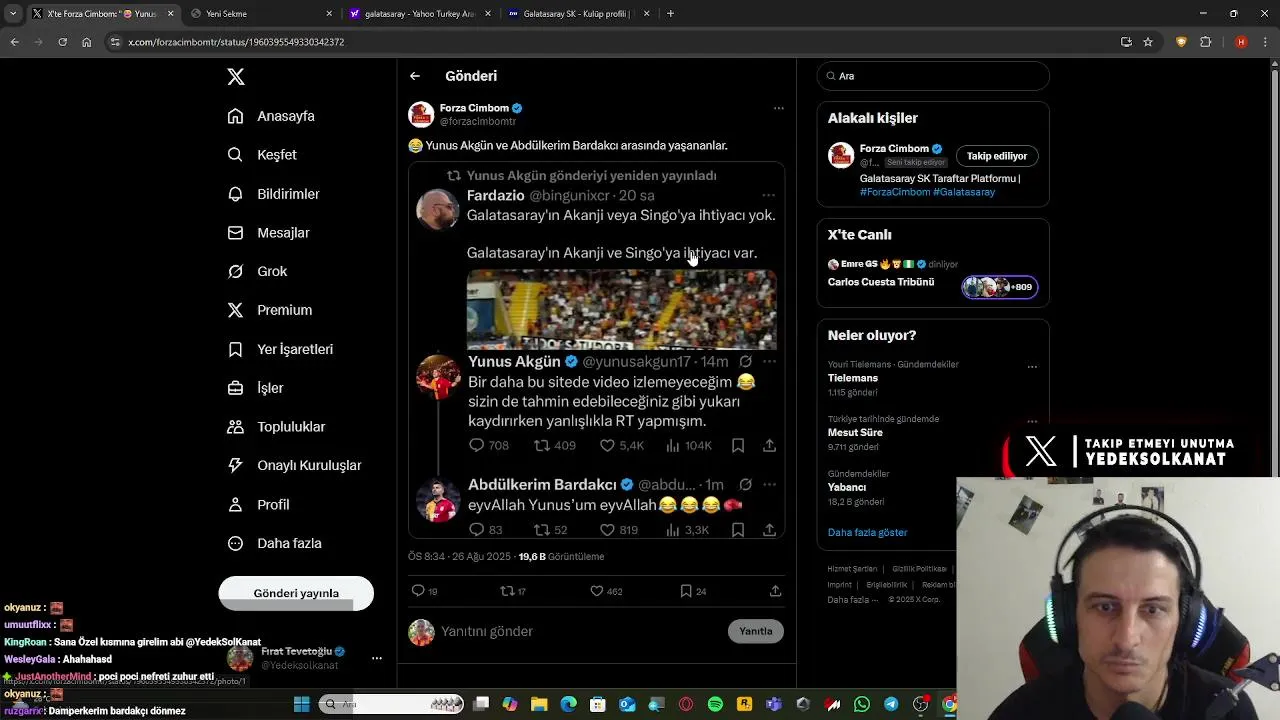Open Fardazio tweet options menu

pyautogui.click(x=768, y=195)
